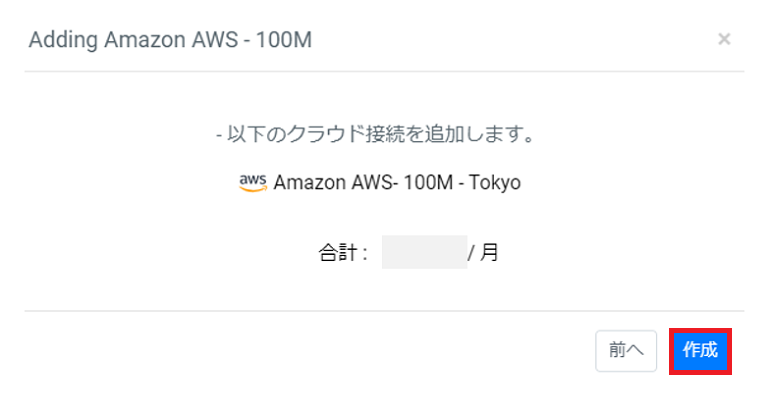Click the Amazon text beside AWS logo
Viewport: 768px width, 407px height.
[306, 183]
